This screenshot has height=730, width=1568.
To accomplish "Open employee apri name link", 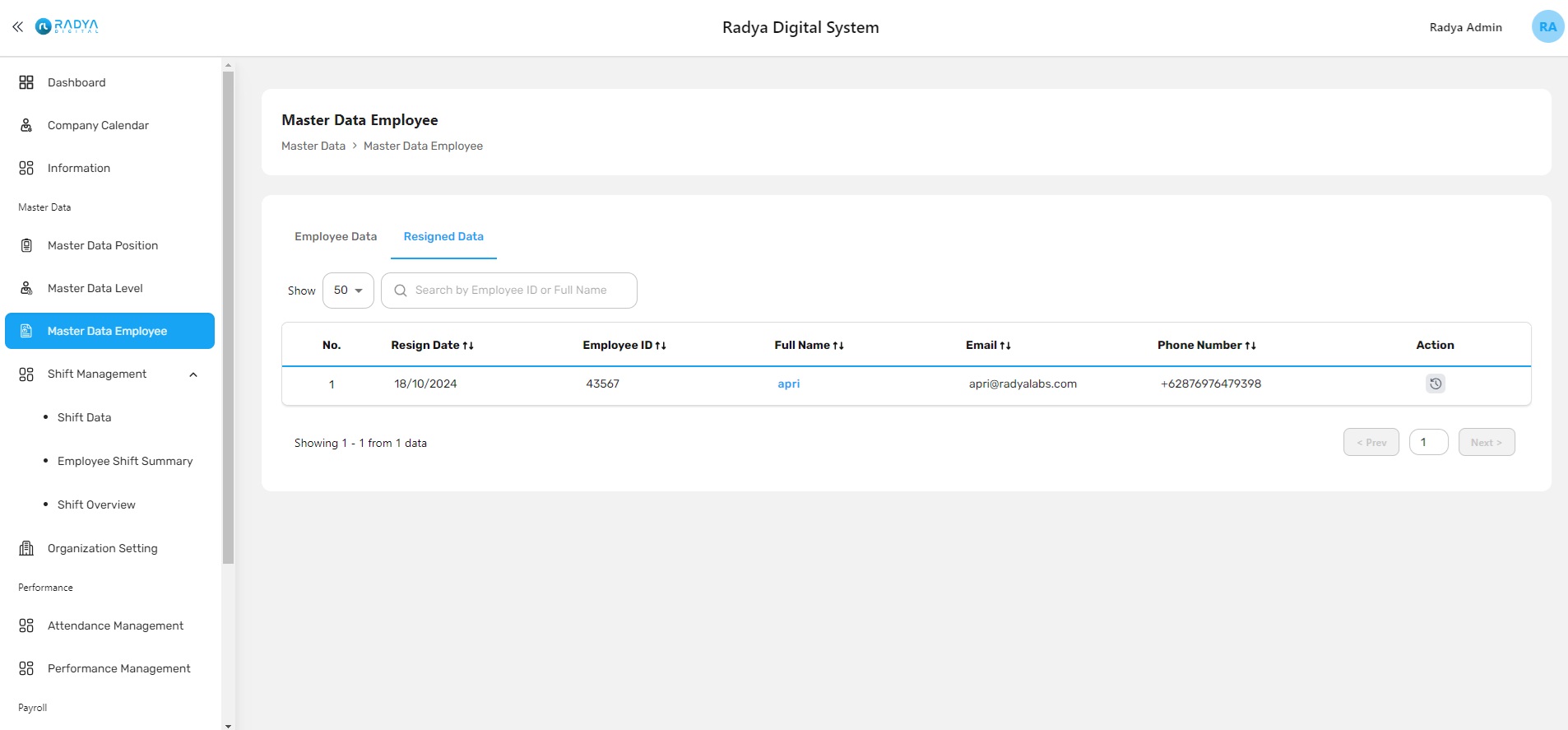I will [x=788, y=384].
